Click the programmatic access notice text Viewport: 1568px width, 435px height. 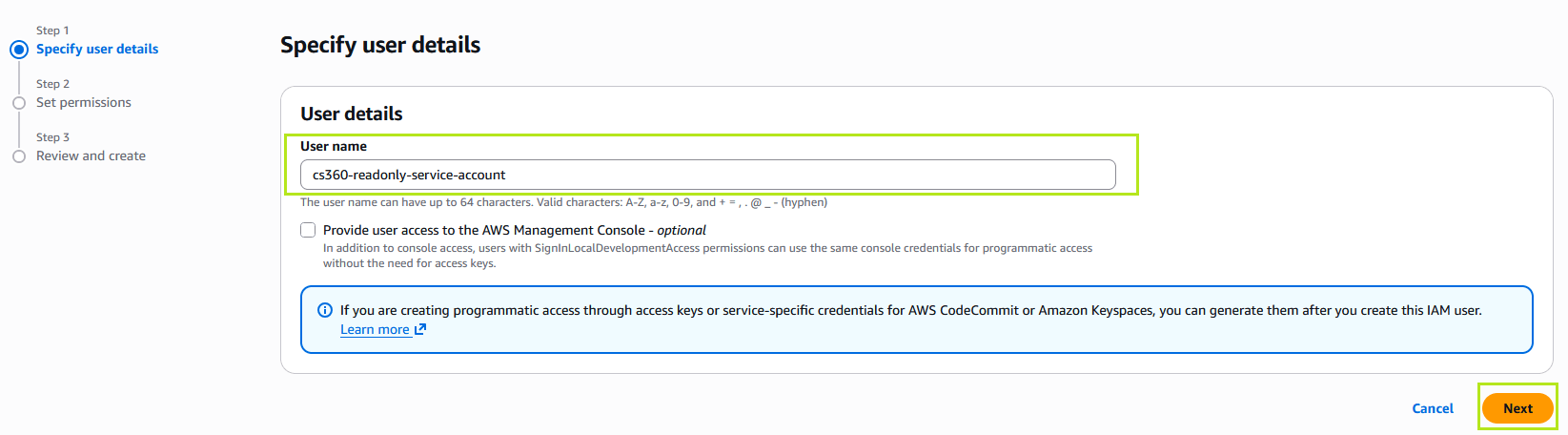[x=910, y=310]
